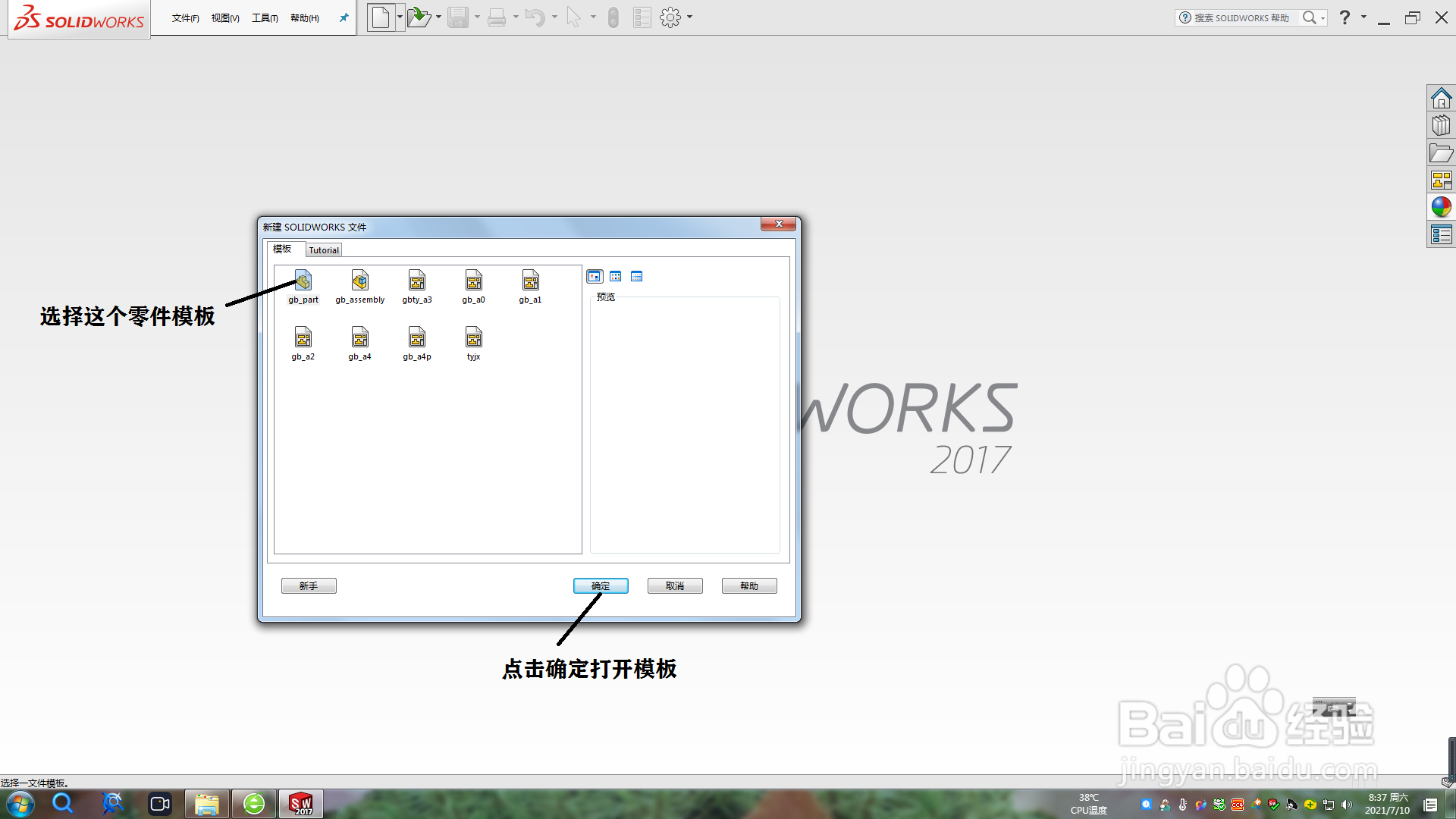The height and width of the screenshot is (819, 1456).
Task: Expand the Help dropdown arrow
Action: 1363,17
